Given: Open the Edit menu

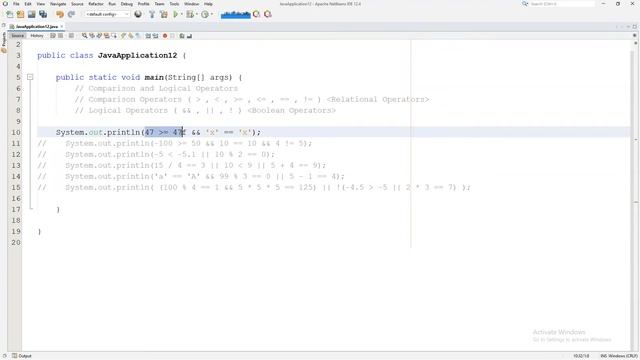Looking at the screenshot, I should pyautogui.click(x=28, y=4).
